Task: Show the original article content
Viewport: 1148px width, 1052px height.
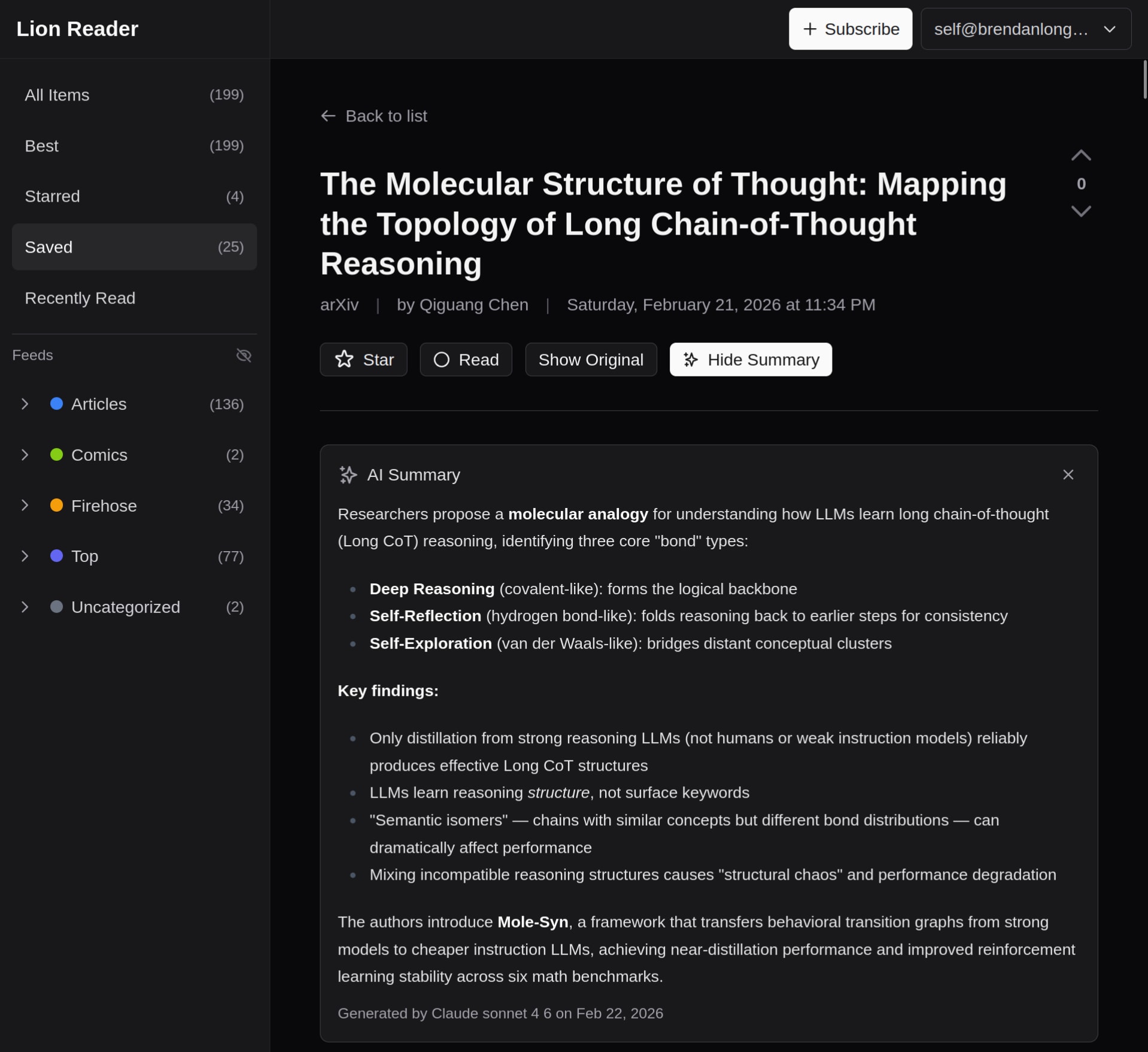Action: click(x=590, y=360)
